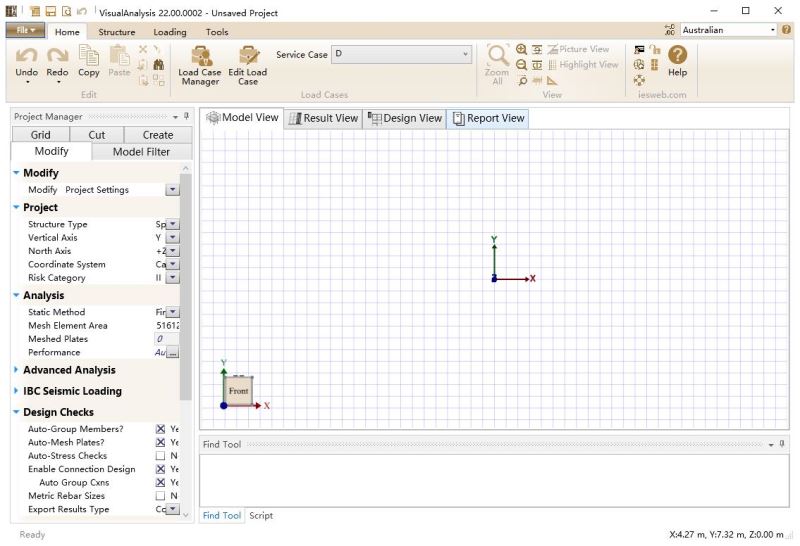Pin the Project Manager panel
Screen dimensions: 800x546
[186, 116]
